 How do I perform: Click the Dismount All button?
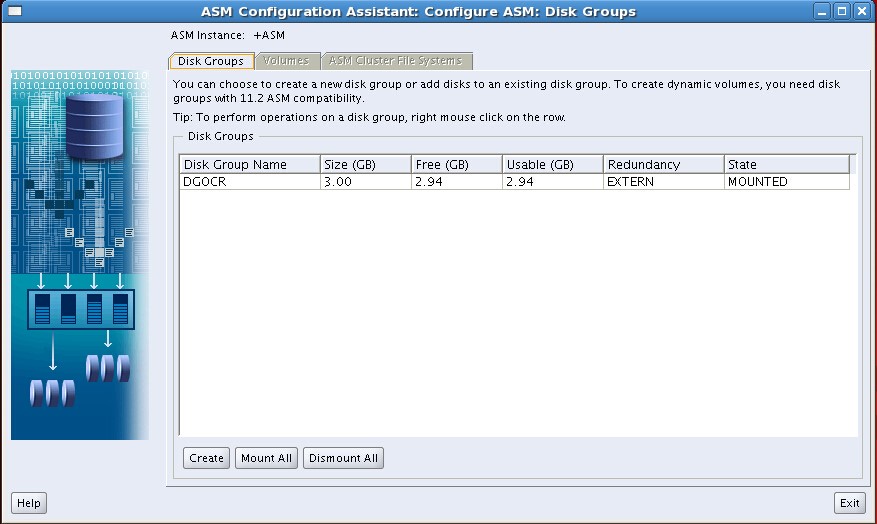tap(343, 458)
